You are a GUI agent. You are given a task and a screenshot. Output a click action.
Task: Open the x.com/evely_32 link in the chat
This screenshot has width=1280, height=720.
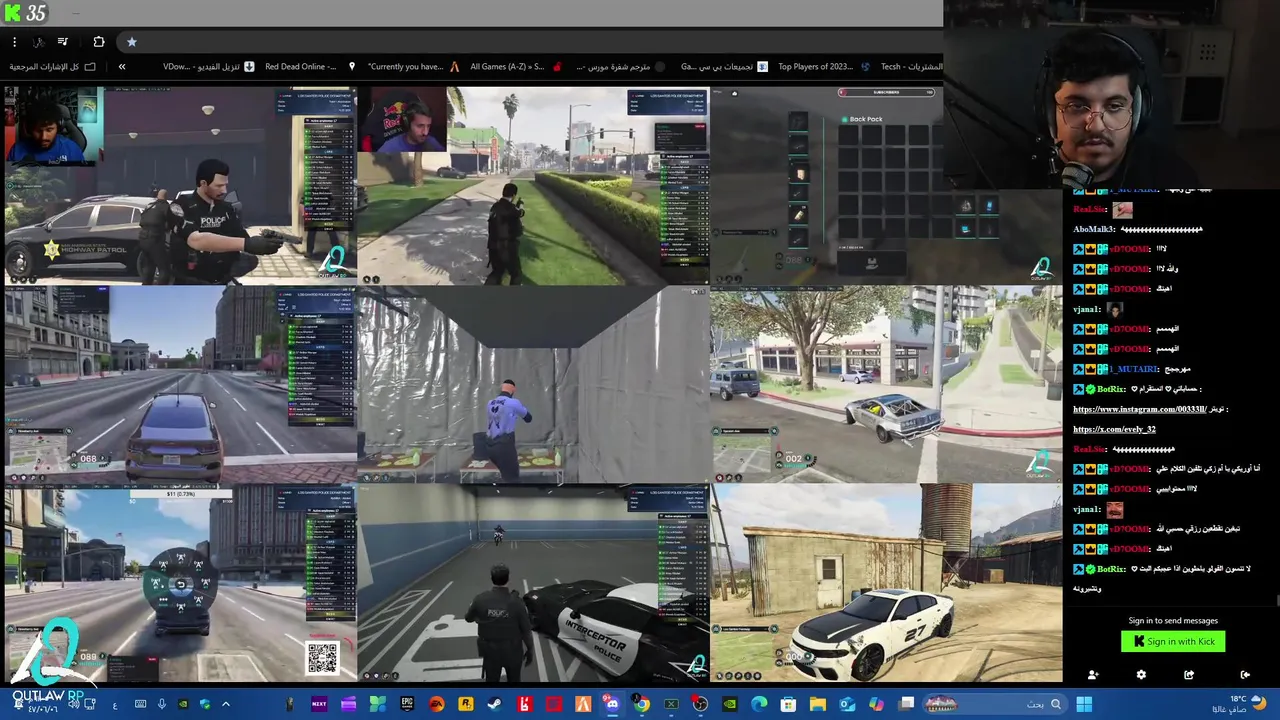click(x=1114, y=429)
